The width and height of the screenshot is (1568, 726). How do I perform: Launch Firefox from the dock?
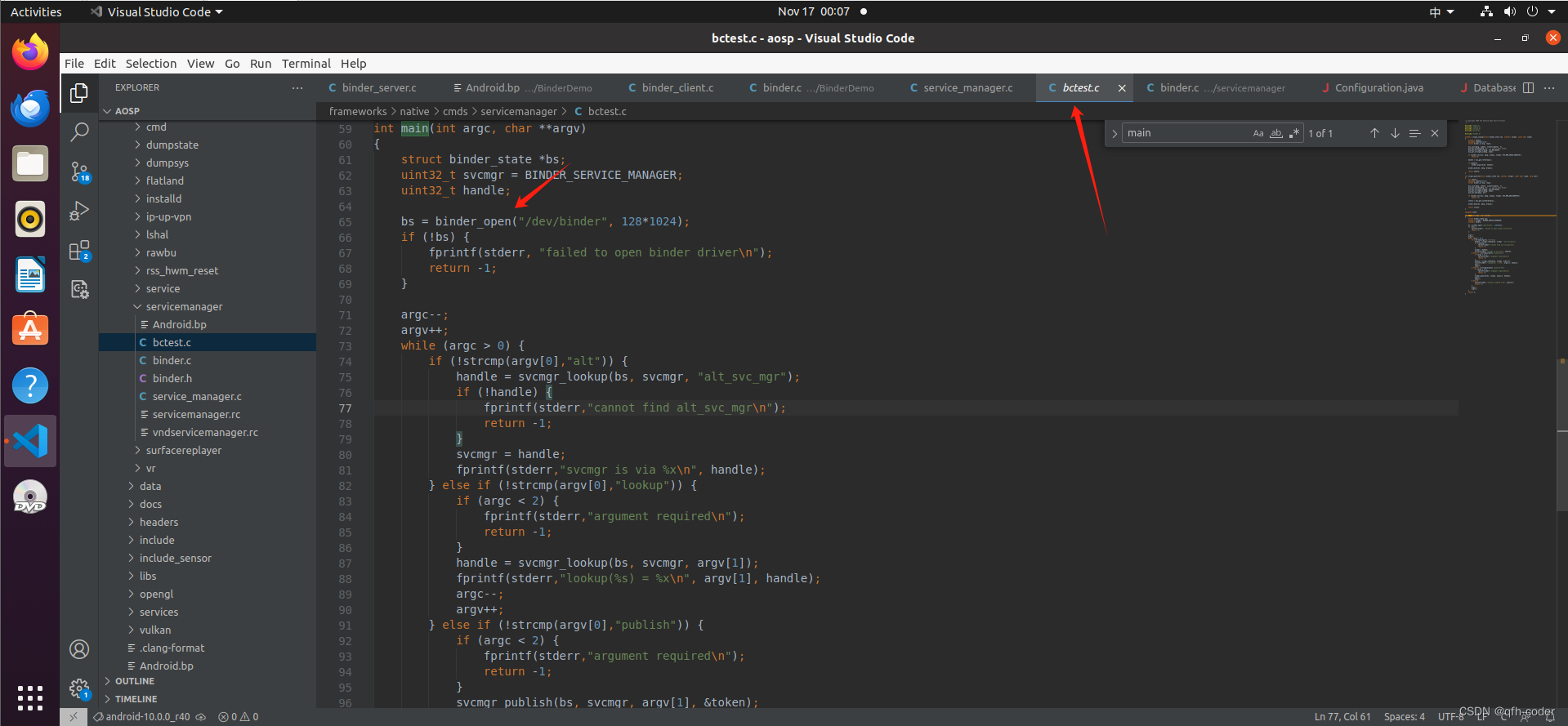[x=30, y=52]
